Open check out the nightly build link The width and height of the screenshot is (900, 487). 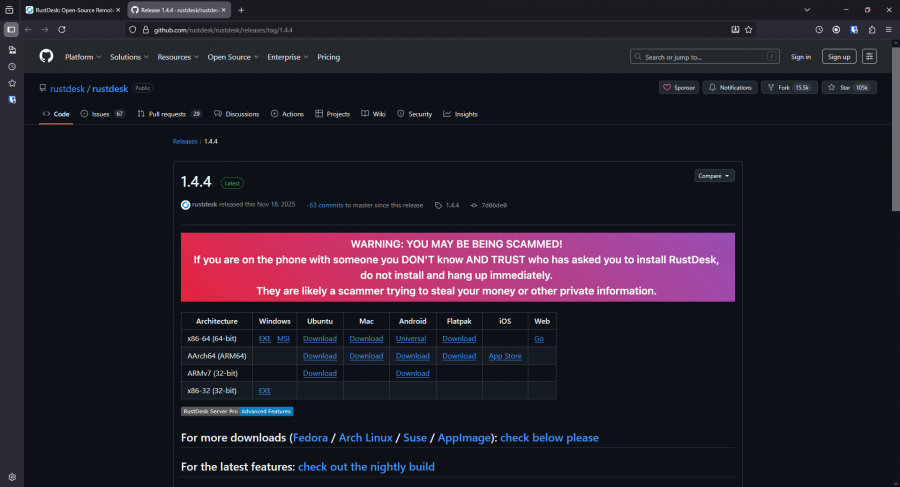pos(366,467)
